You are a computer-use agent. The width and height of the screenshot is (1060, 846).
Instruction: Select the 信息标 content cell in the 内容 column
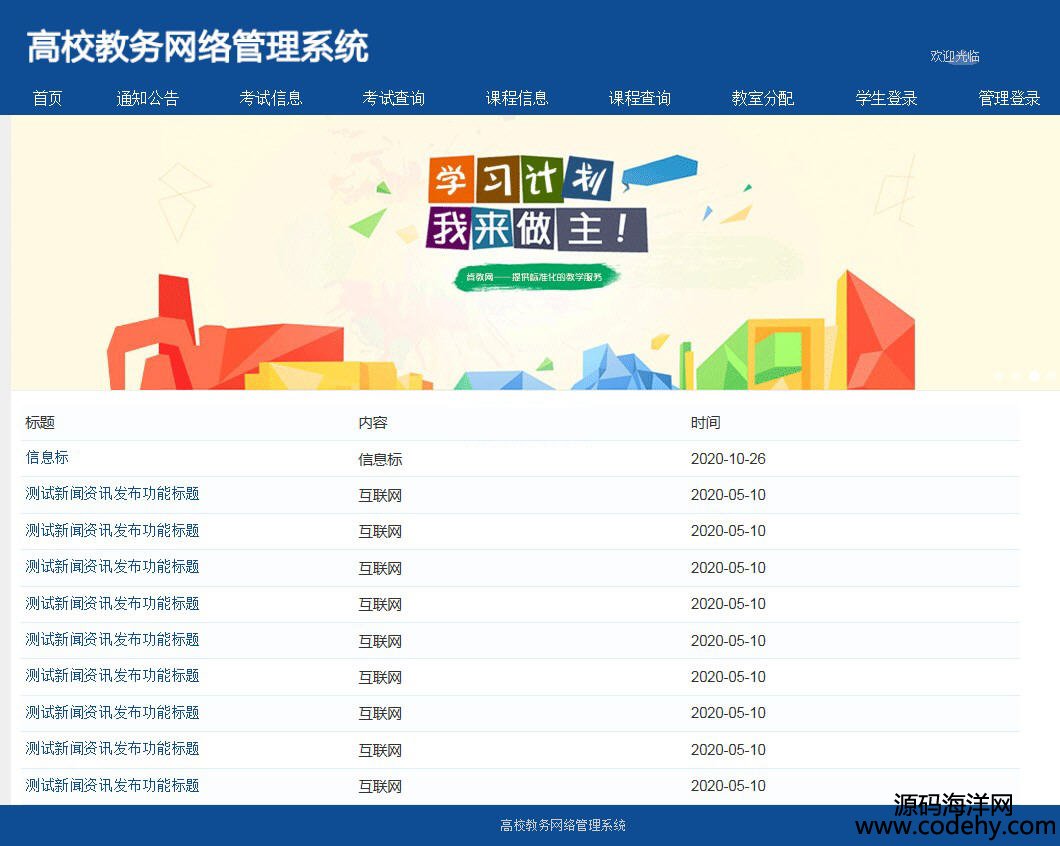380,460
